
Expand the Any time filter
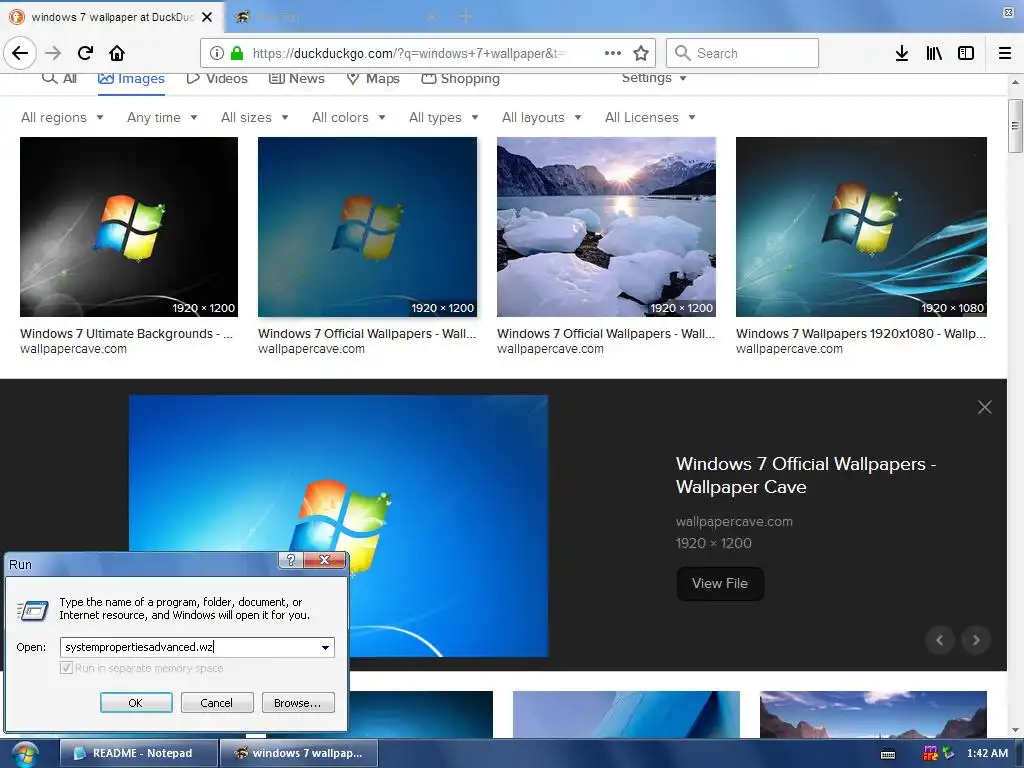[162, 118]
